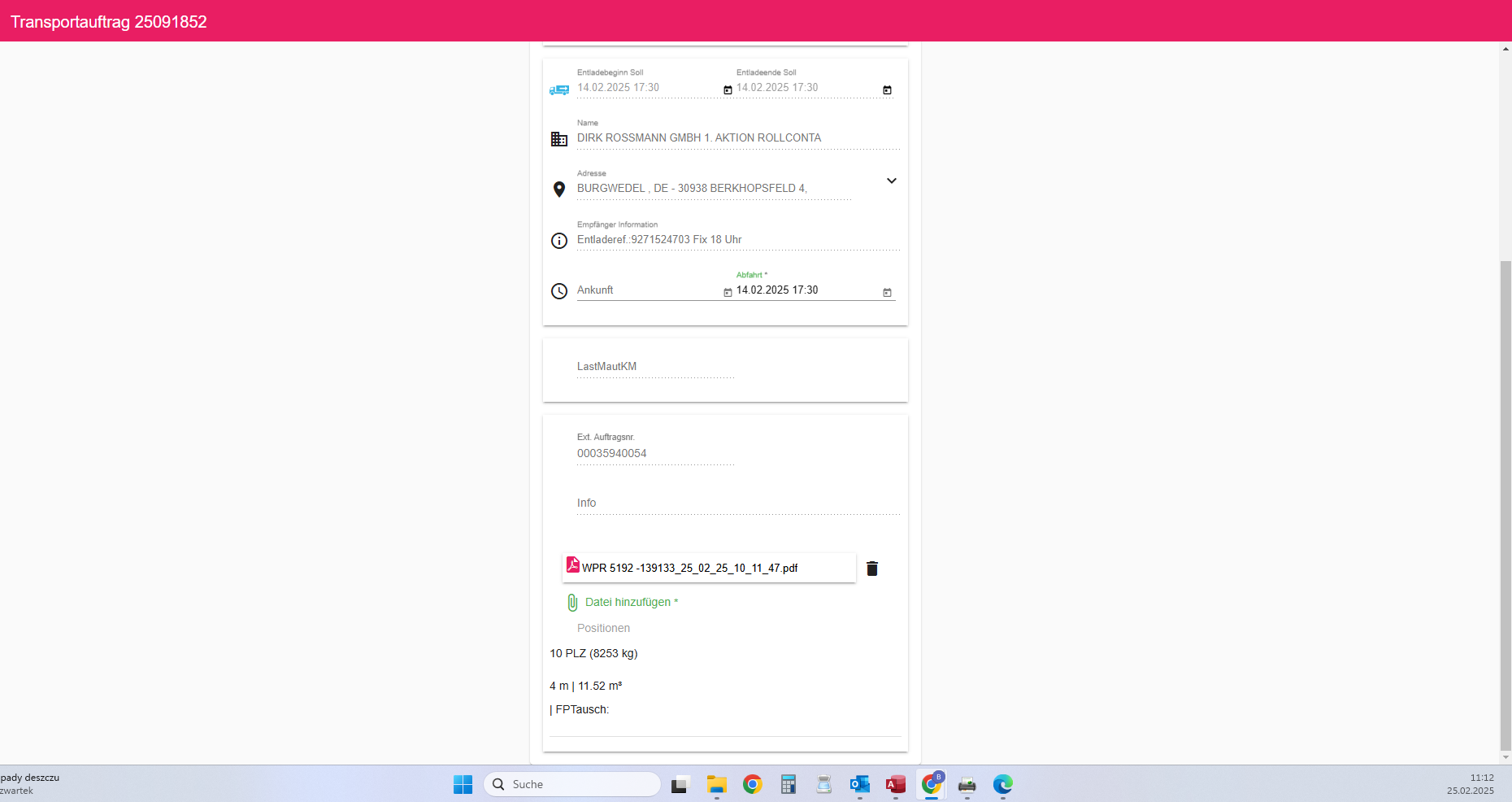Click the address BURGWEDEL BERKHOPSFELD 4 field

coord(714,189)
